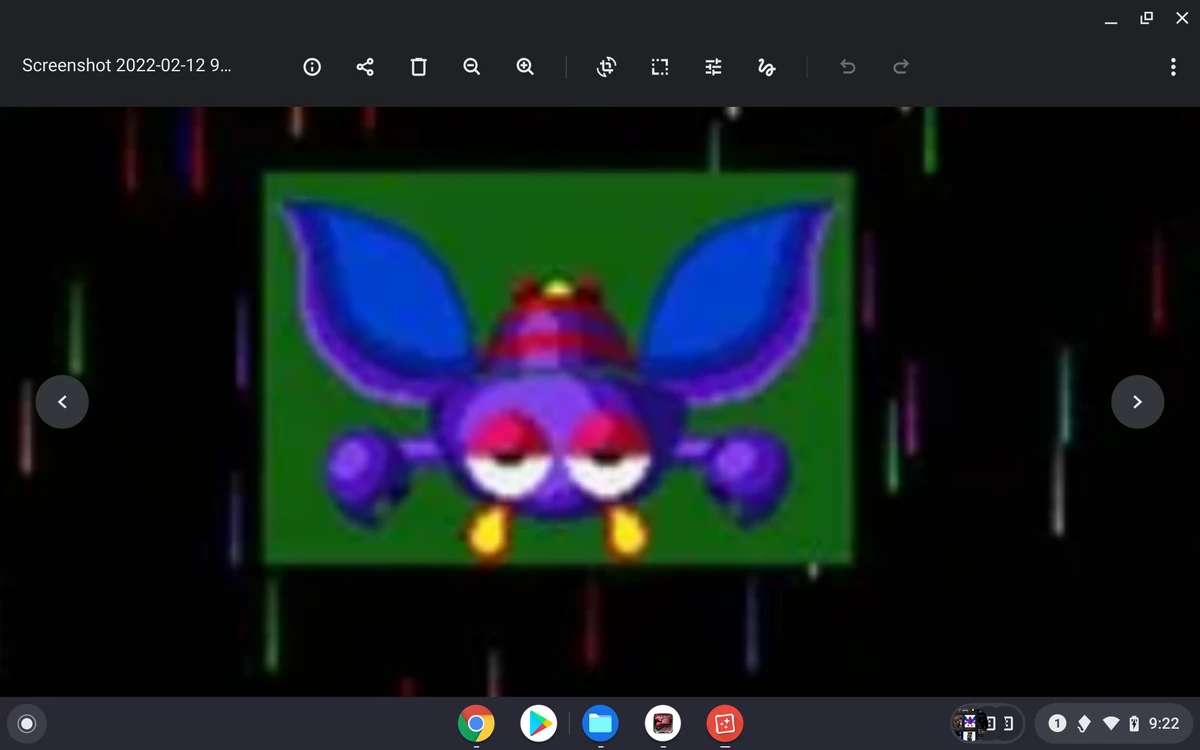Open the Files app
Viewport: 1200px width, 750px height.
[600, 723]
